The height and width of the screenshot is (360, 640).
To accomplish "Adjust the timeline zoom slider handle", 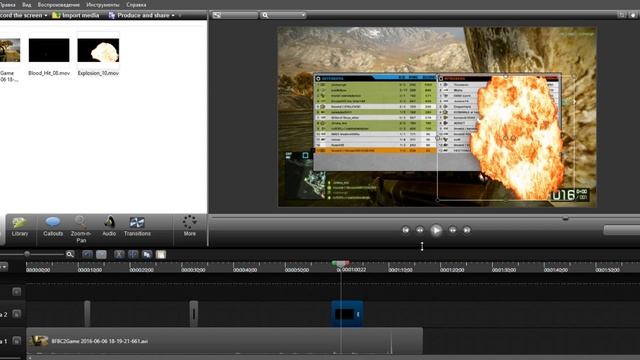I will 27,254.
